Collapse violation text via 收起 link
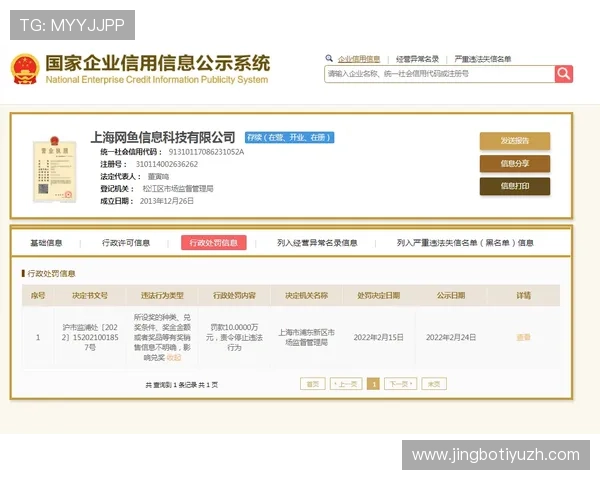This screenshot has width=600, height=480. (174, 358)
